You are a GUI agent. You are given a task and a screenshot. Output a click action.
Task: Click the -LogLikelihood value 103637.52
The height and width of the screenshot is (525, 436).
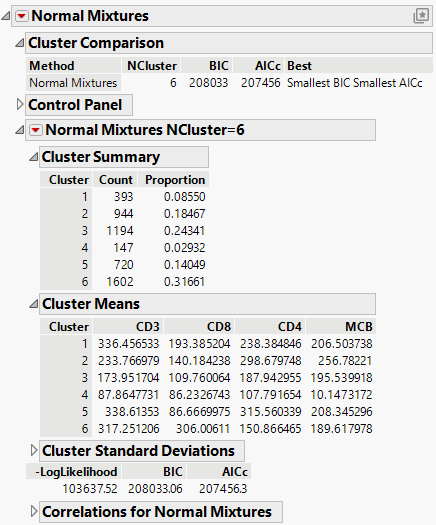pyautogui.click(x=90, y=489)
